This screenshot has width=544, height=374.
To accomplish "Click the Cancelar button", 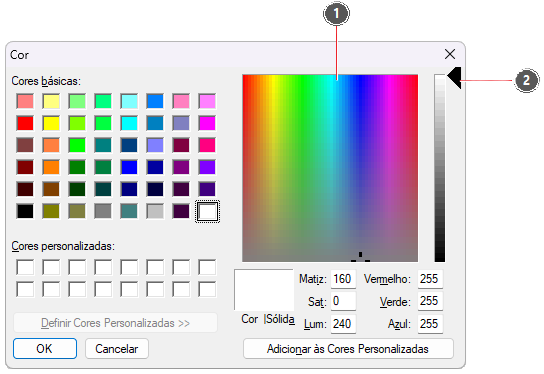I will click(117, 348).
